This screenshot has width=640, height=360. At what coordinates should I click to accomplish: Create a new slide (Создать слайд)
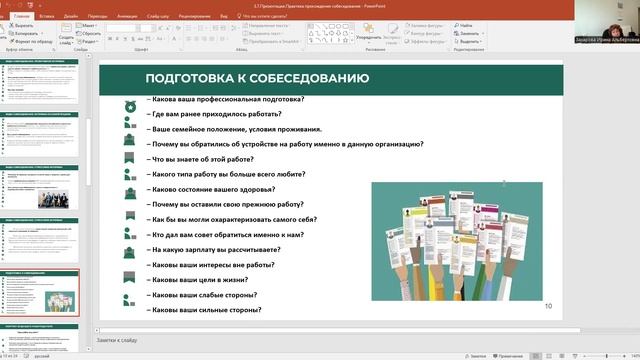point(66,34)
